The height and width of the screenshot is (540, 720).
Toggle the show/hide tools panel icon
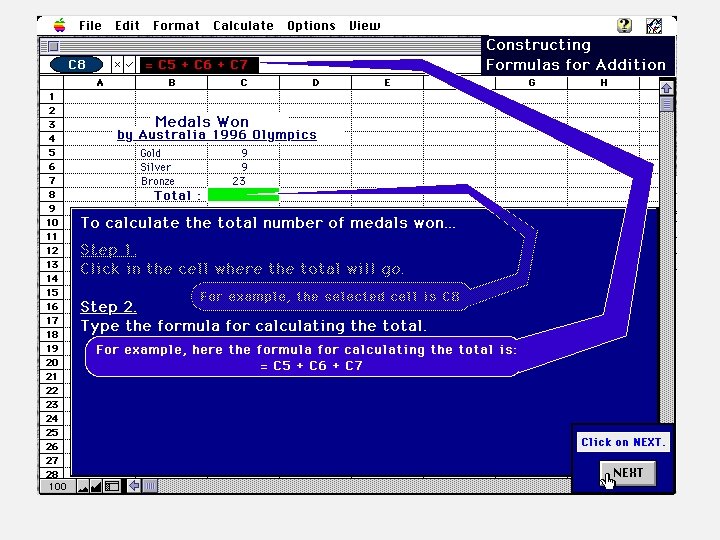point(112,486)
